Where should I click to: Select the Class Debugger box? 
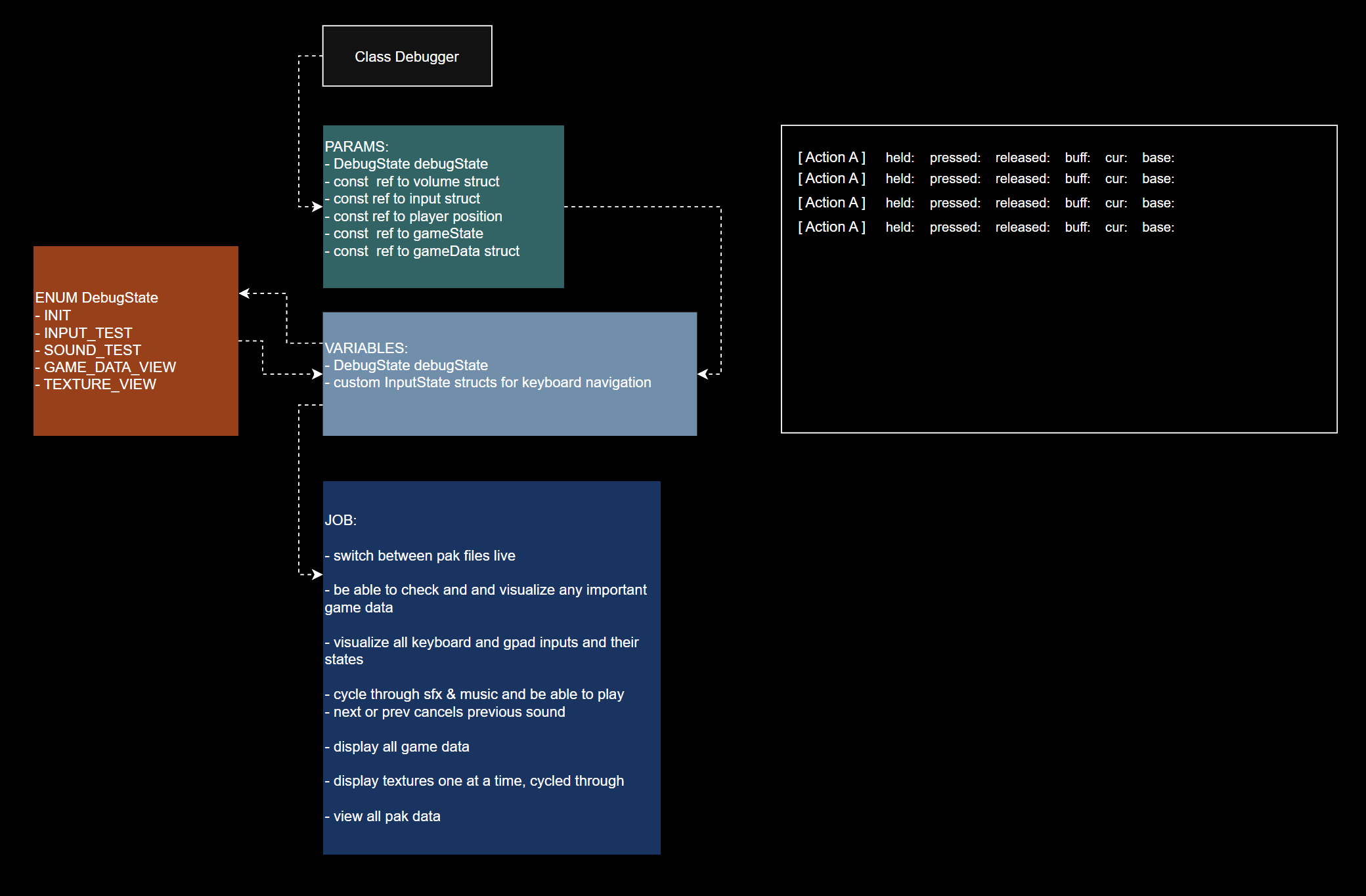[407, 56]
